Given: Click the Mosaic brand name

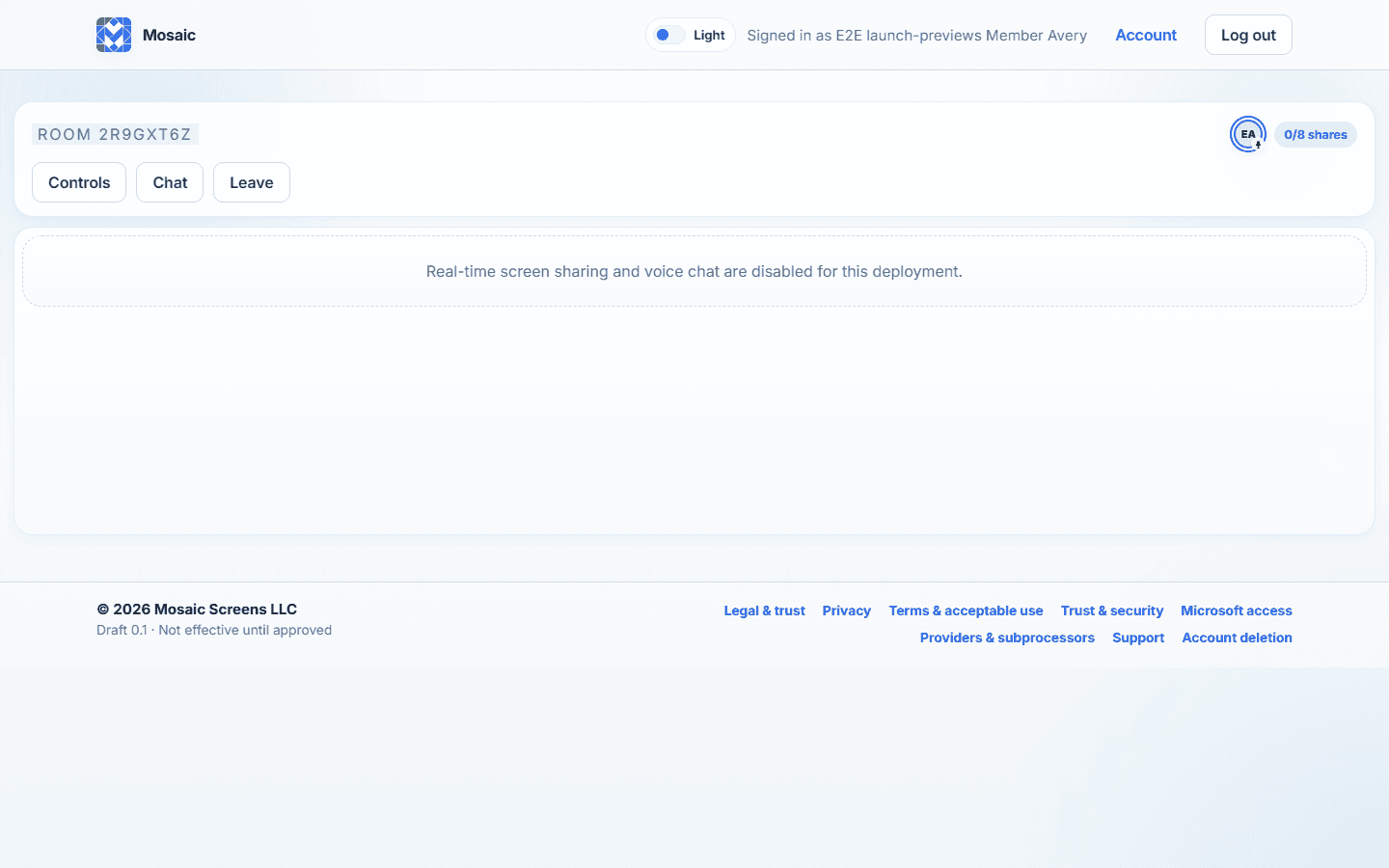Looking at the screenshot, I should coord(169,35).
